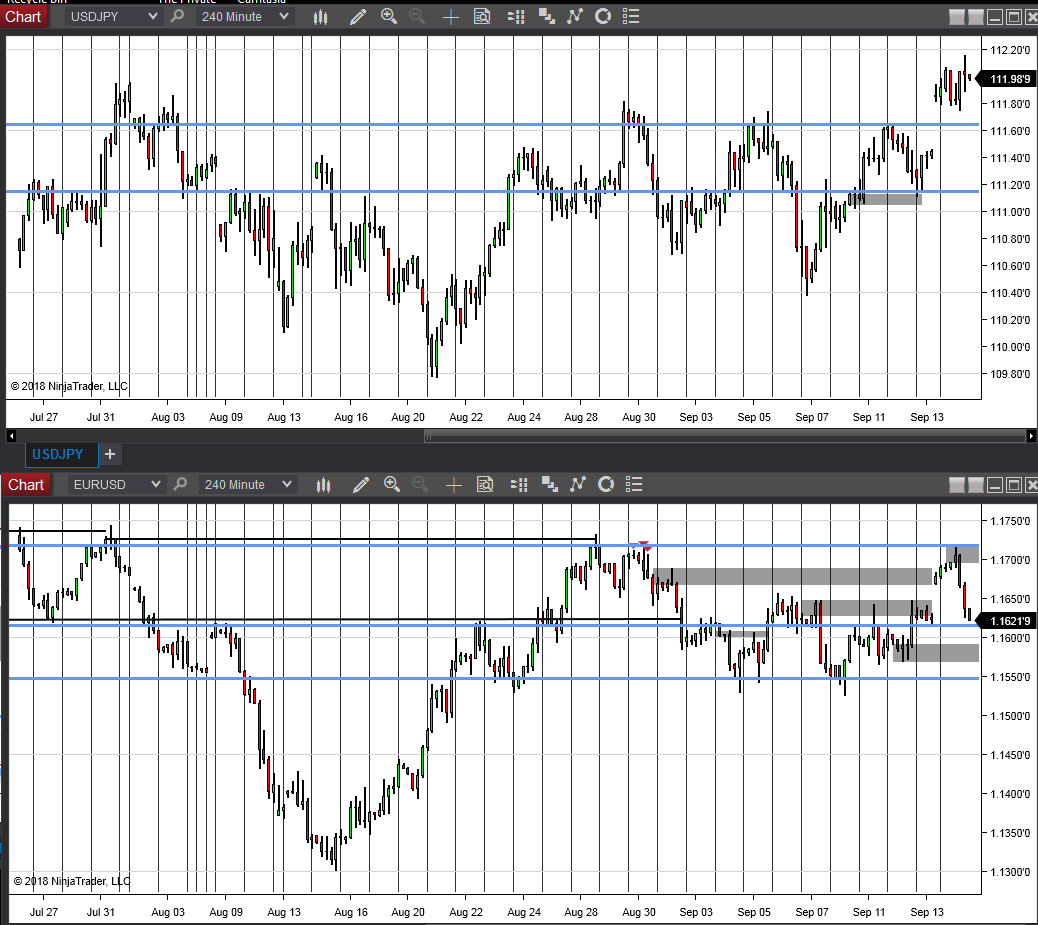Open the Chart menu of USDJPY window
The height and width of the screenshot is (925, 1038).
click(x=24, y=17)
